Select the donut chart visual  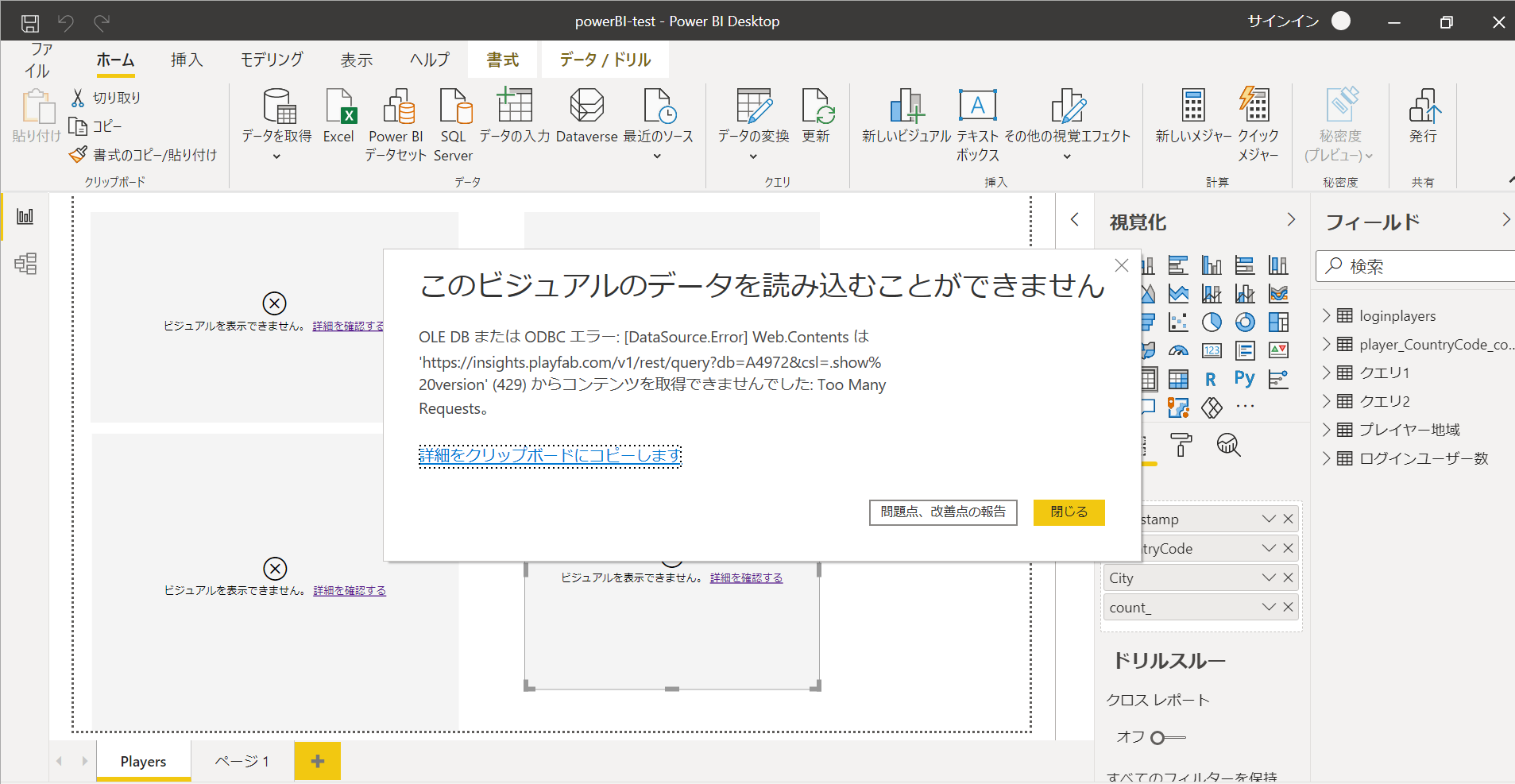[1246, 321]
